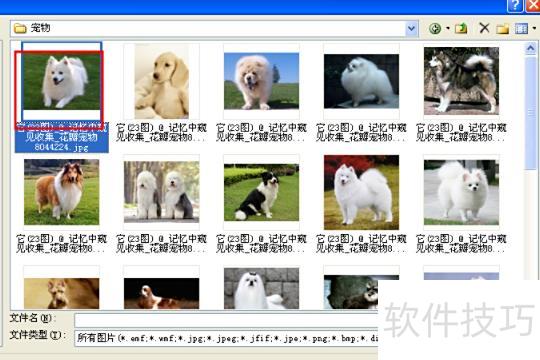Viewport: 540px width, 360px height.
Task: Select the white Maltese with topknot thumbnail
Action: [261, 288]
